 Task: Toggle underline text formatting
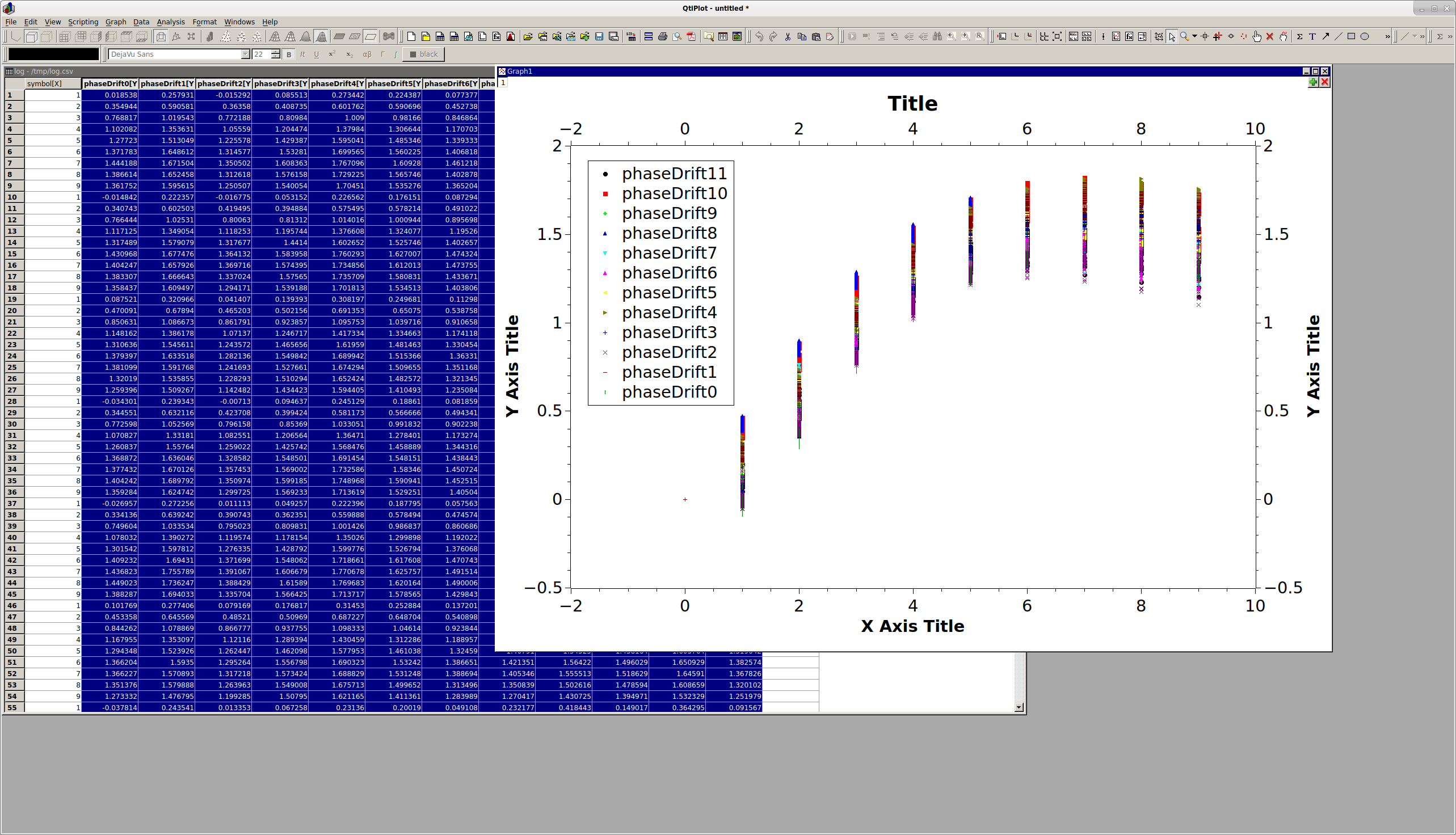[x=316, y=54]
